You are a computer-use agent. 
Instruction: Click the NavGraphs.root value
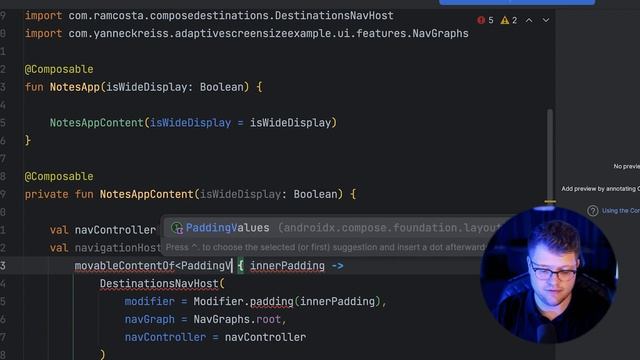pyautogui.click(x=237, y=319)
